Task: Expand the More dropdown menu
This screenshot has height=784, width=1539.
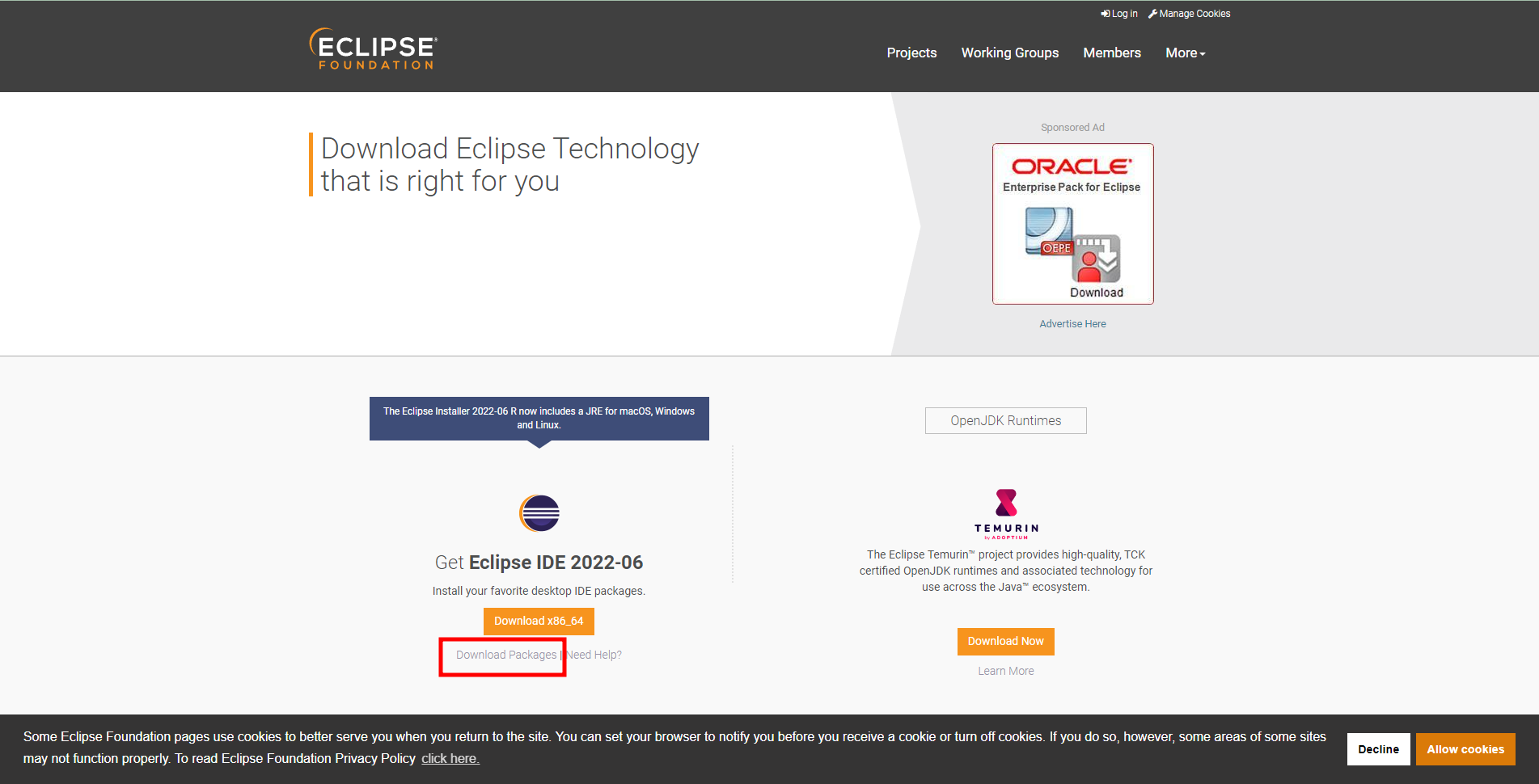Action: (1186, 53)
